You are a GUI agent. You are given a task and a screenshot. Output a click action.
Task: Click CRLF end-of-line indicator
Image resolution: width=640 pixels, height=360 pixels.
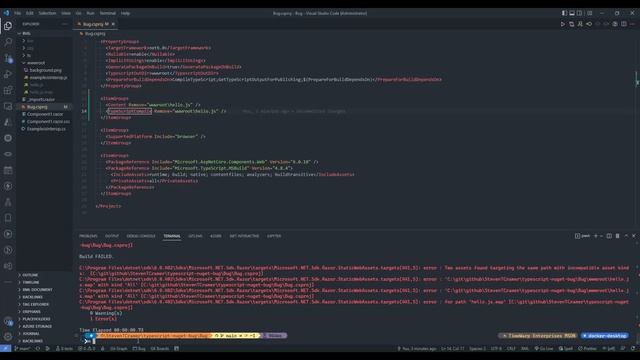[x=511, y=349]
